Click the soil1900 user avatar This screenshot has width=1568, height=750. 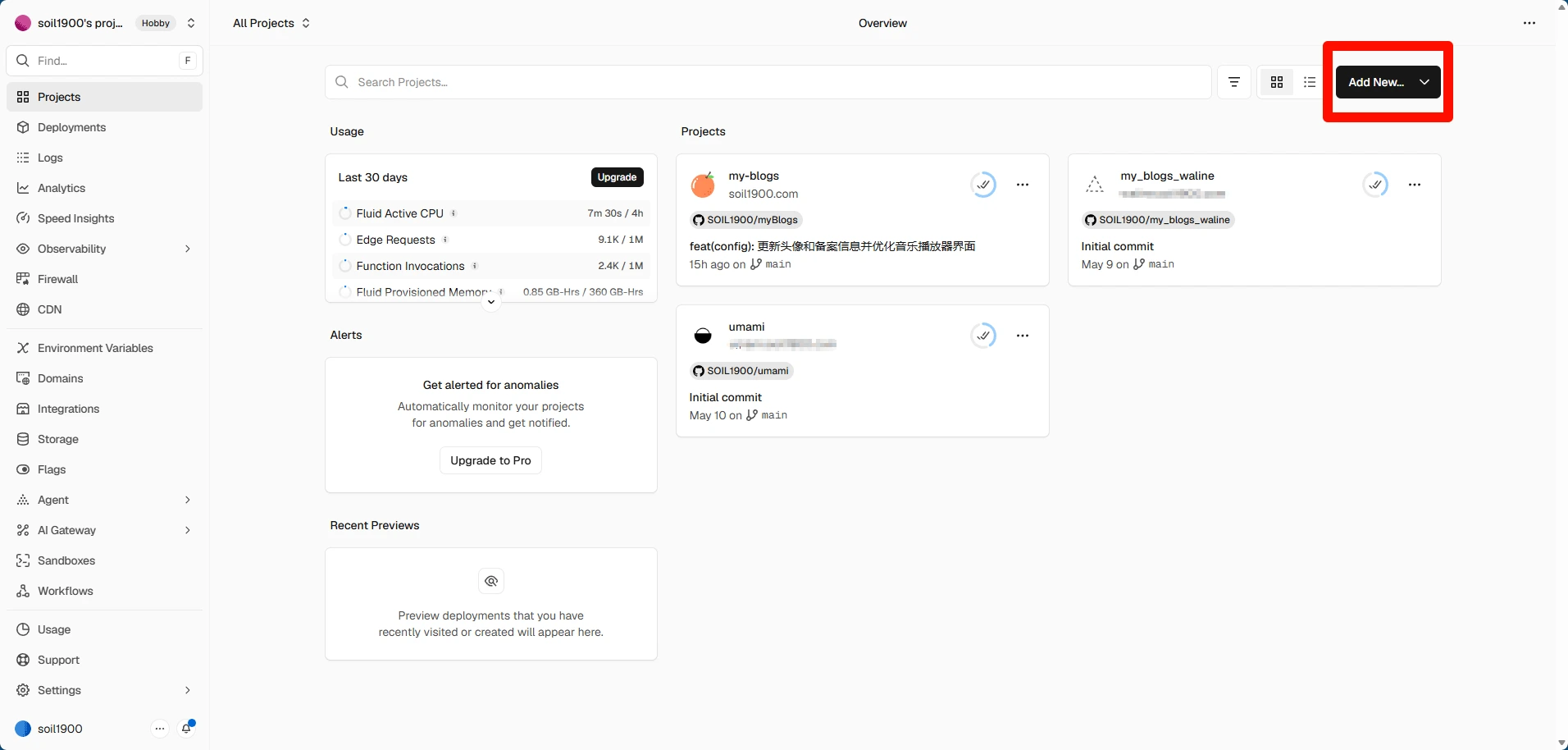point(23,729)
